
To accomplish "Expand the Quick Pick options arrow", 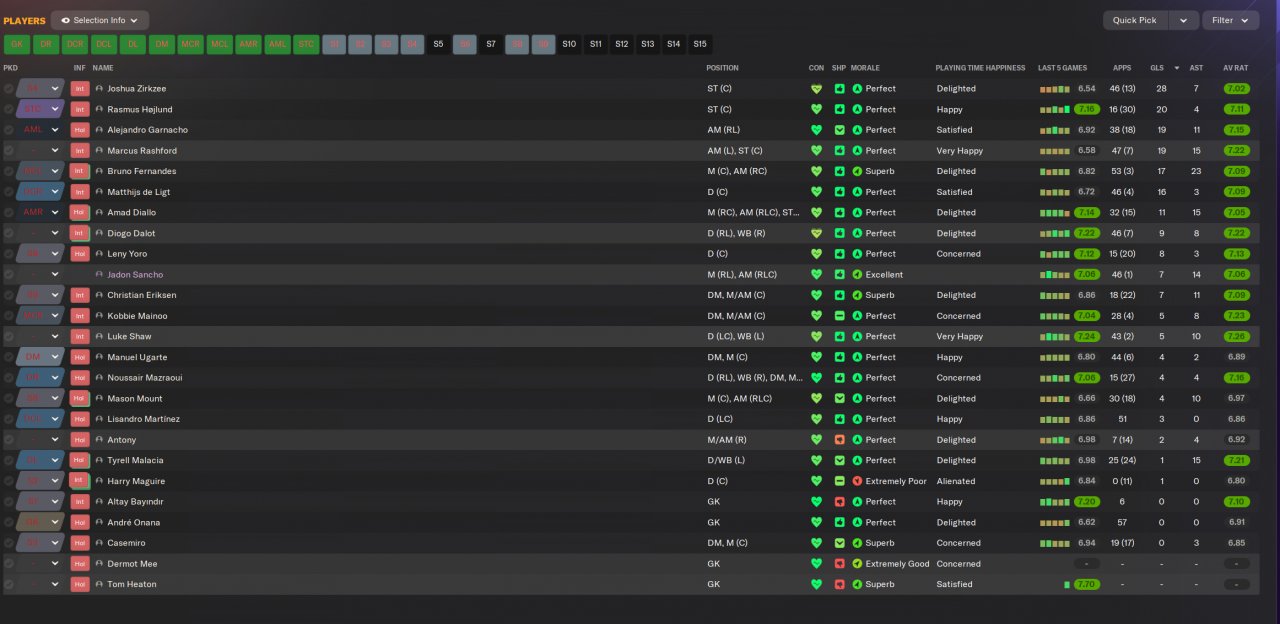I will (x=1184, y=20).
